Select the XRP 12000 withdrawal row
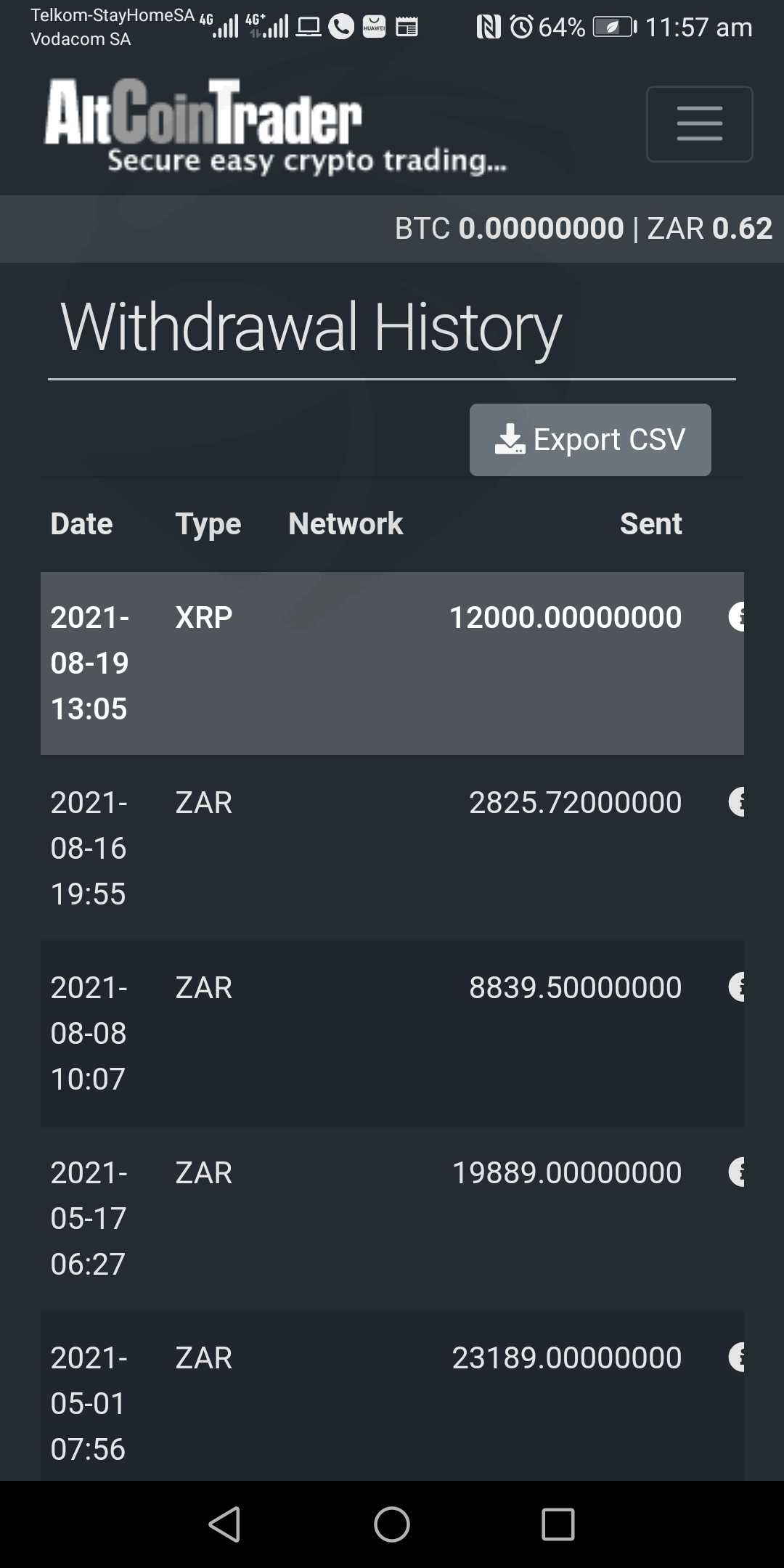 (x=363, y=663)
